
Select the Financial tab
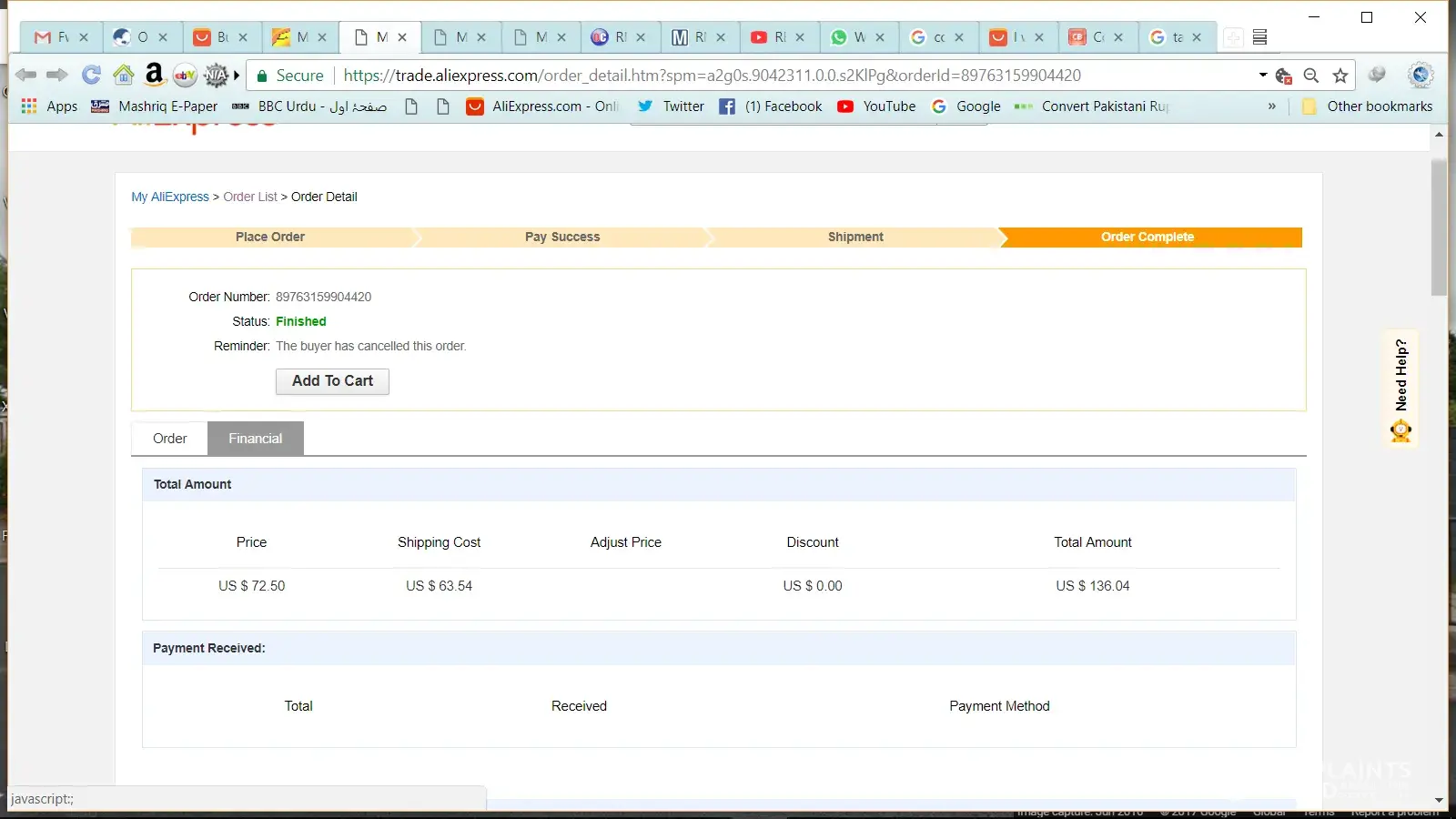pyautogui.click(x=255, y=439)
